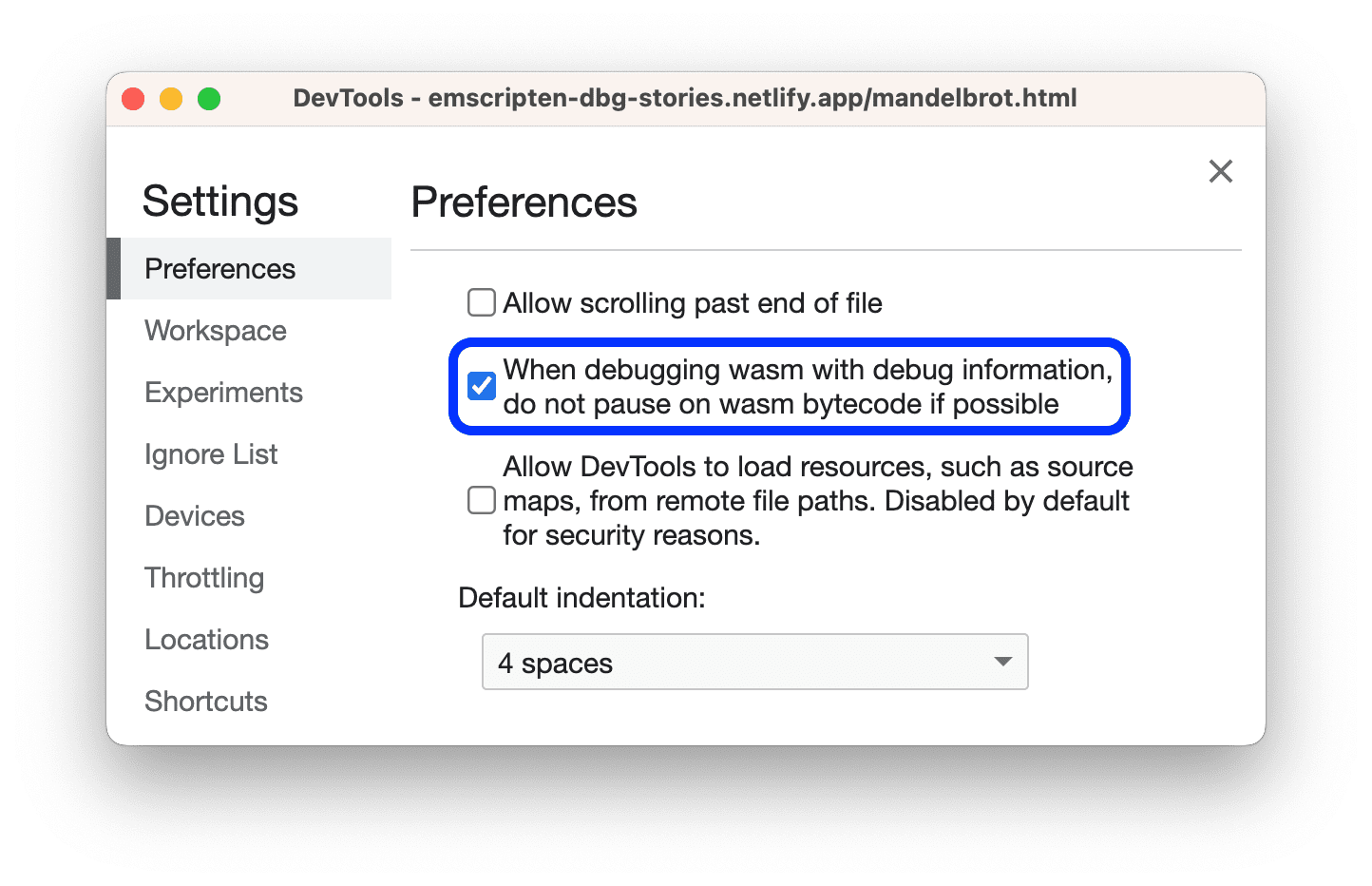Screen dimensions: 1372x886
Task: Switch to the Workspace settings section
Action: click(215, 330)
